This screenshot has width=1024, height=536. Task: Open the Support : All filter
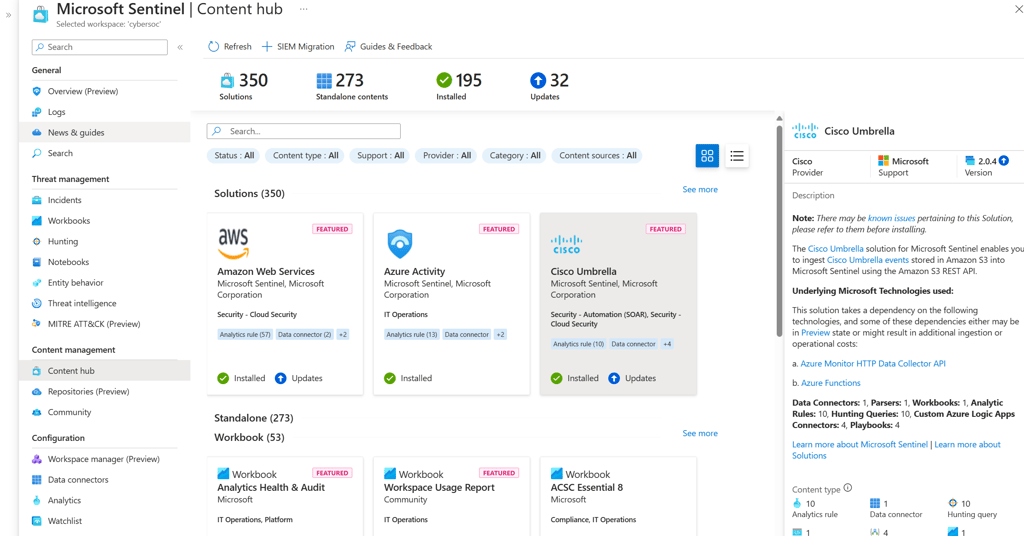(380, 155)
